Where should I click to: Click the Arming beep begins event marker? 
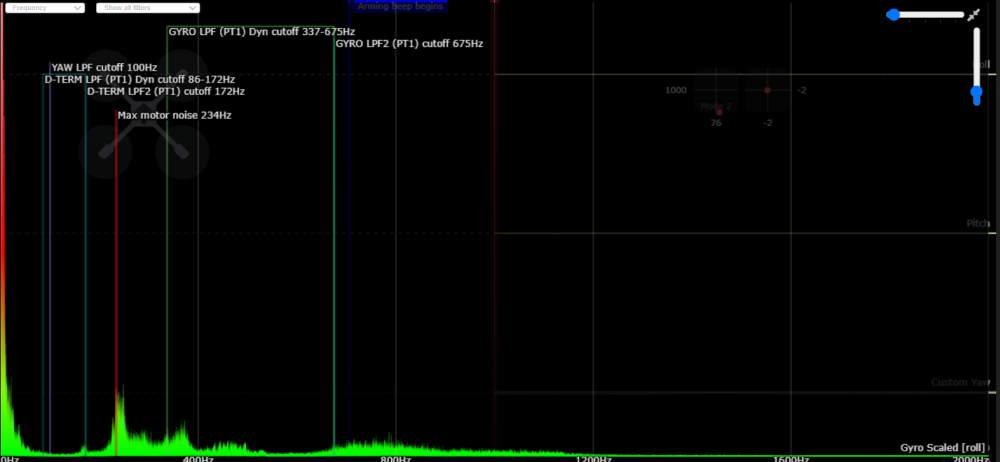401,5
